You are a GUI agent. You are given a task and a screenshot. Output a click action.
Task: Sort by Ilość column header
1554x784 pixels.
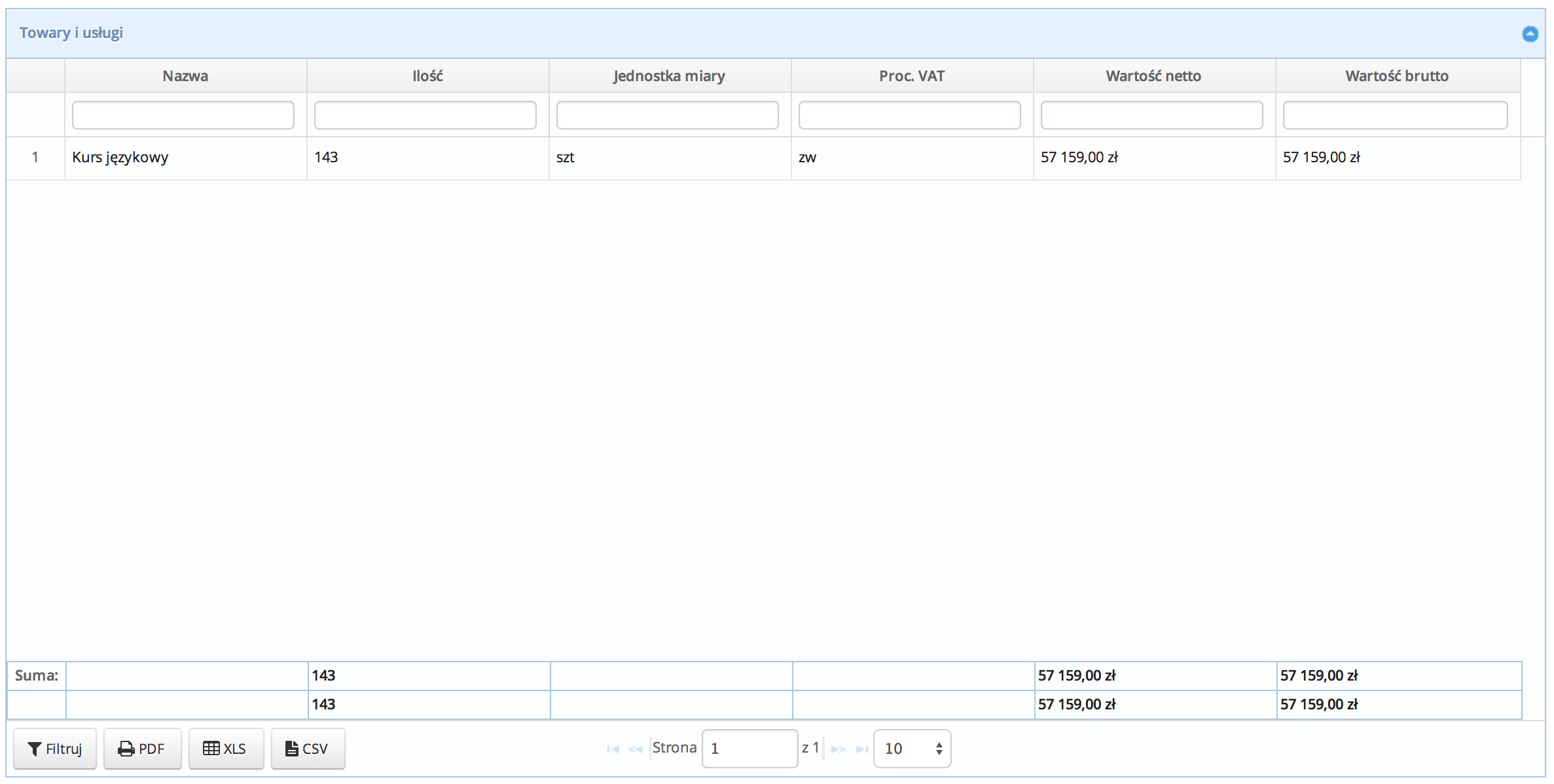[x=427, y=76]
